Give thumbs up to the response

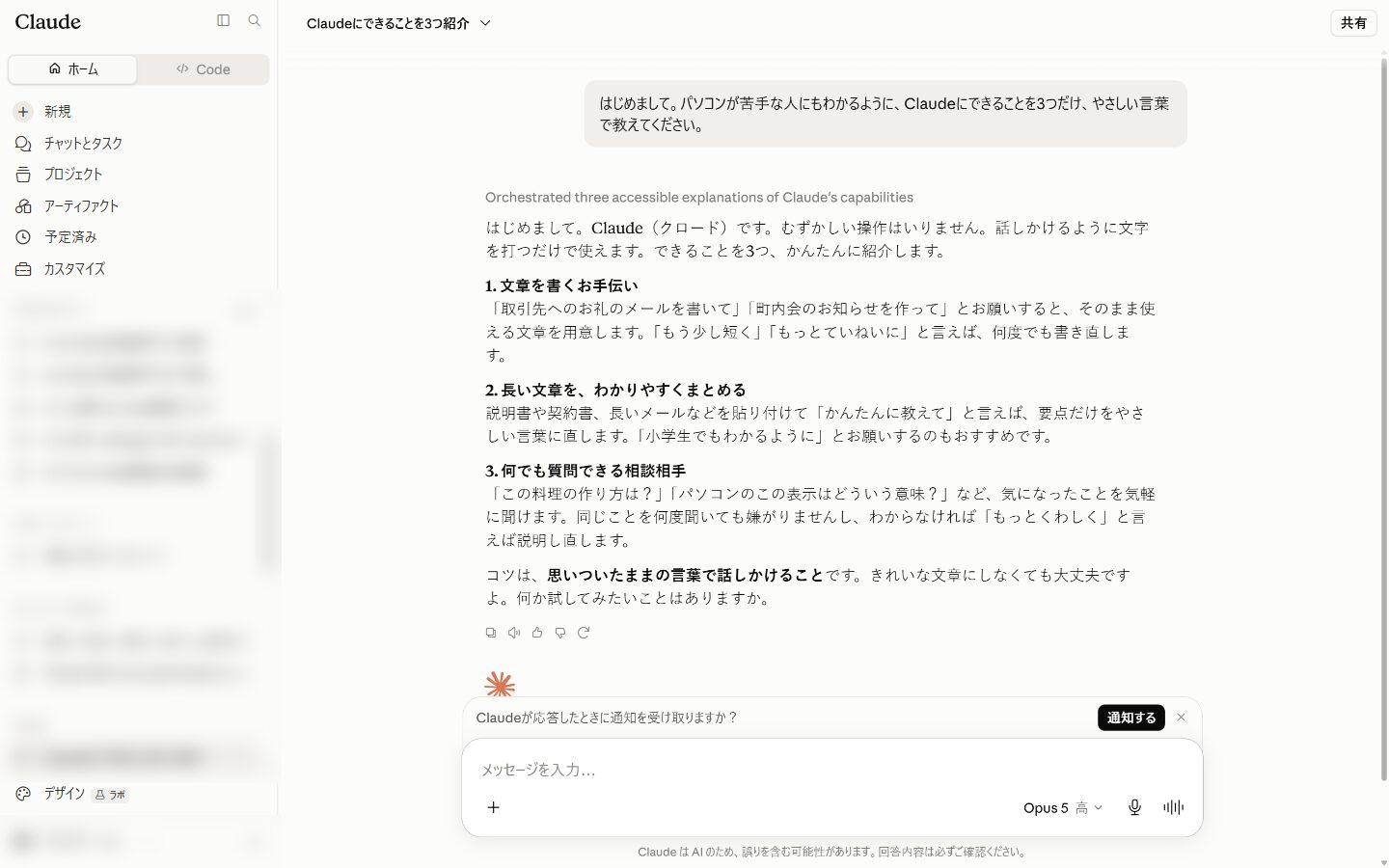click(x=537, y=633)
